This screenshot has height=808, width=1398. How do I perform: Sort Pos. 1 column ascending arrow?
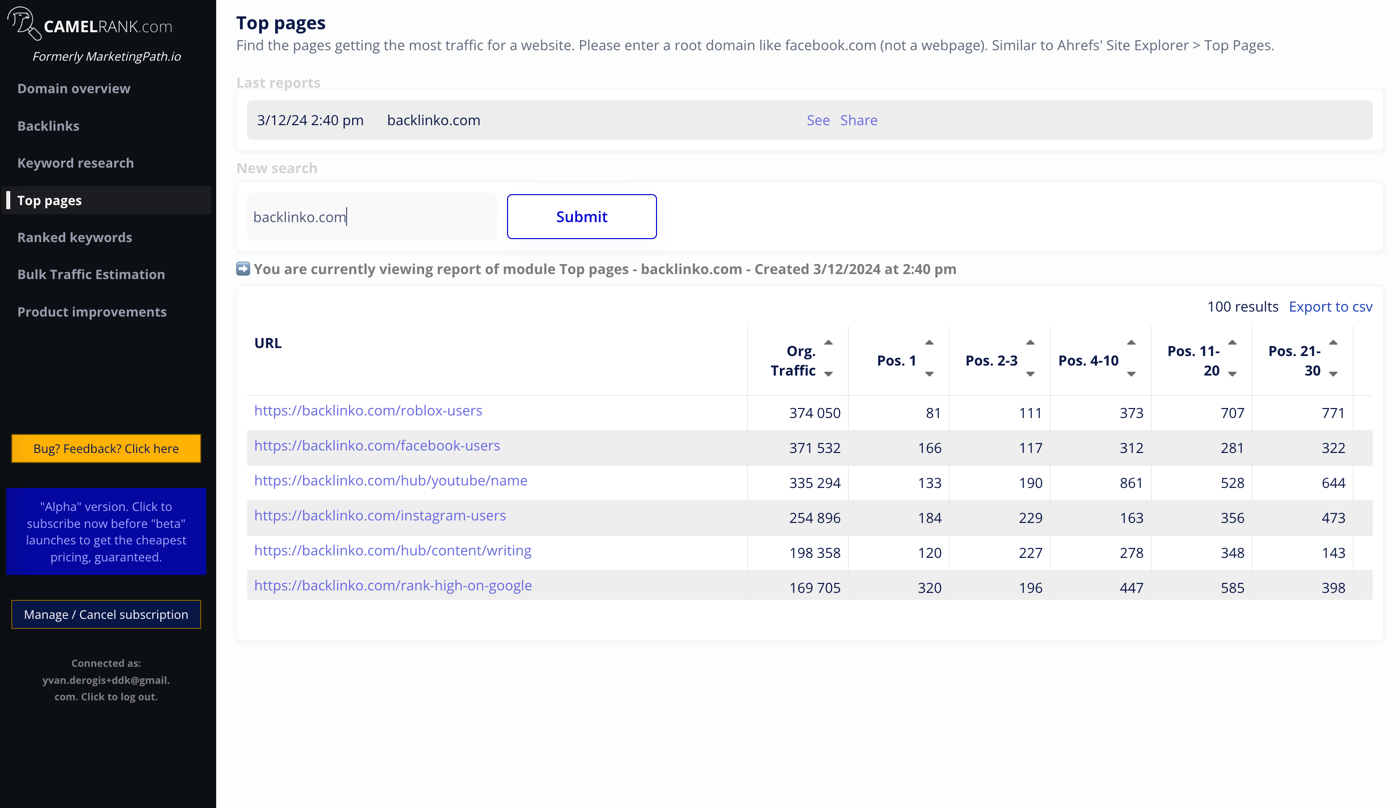[x=929, y=343]
